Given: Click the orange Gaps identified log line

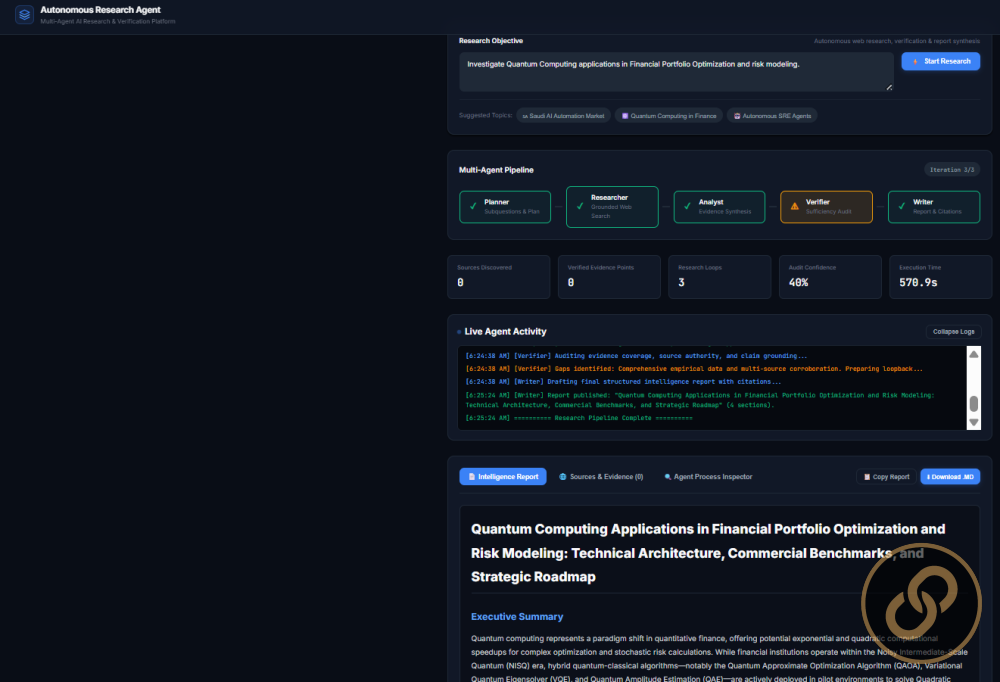Looking at the screenshot, I should tap(694, 369).
